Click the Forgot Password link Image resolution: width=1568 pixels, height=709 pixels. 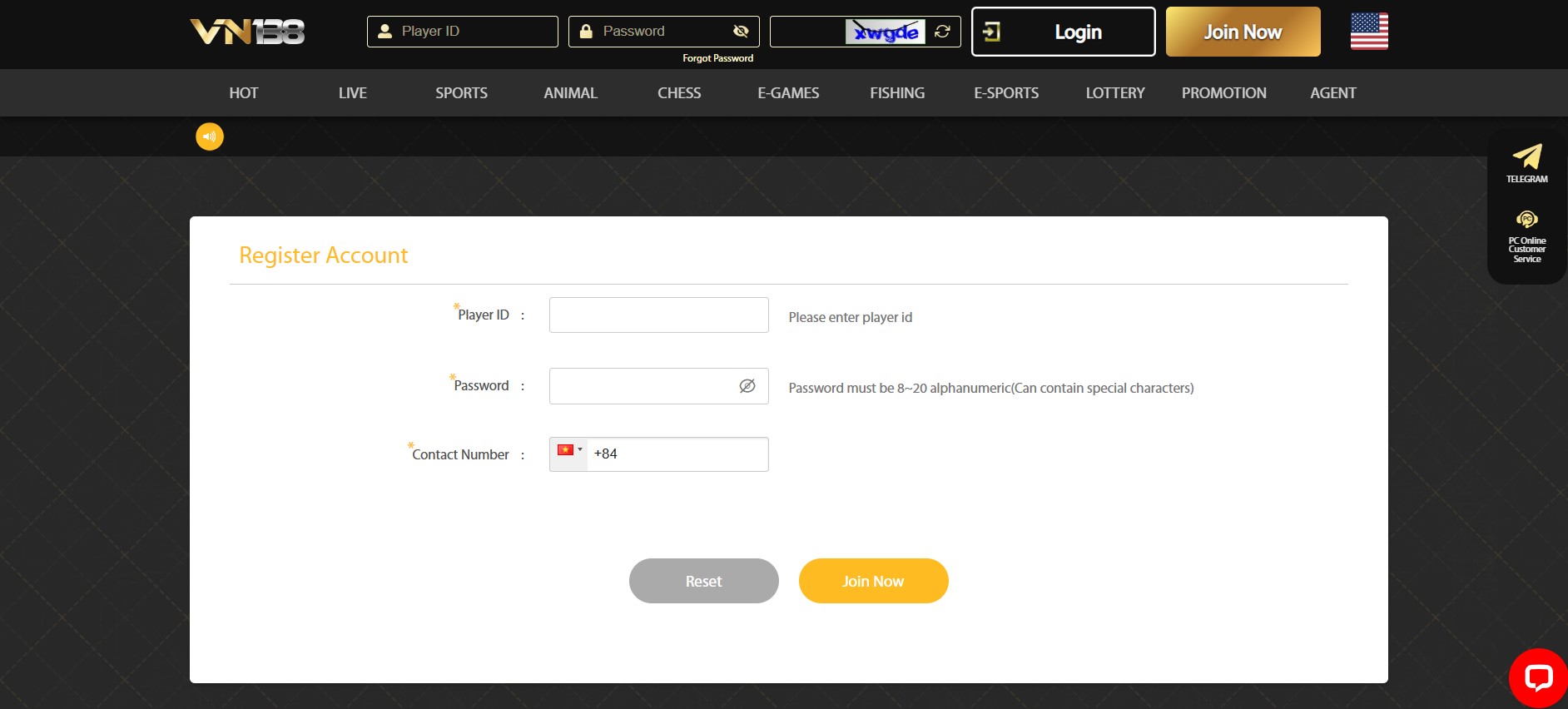point(717,58)
